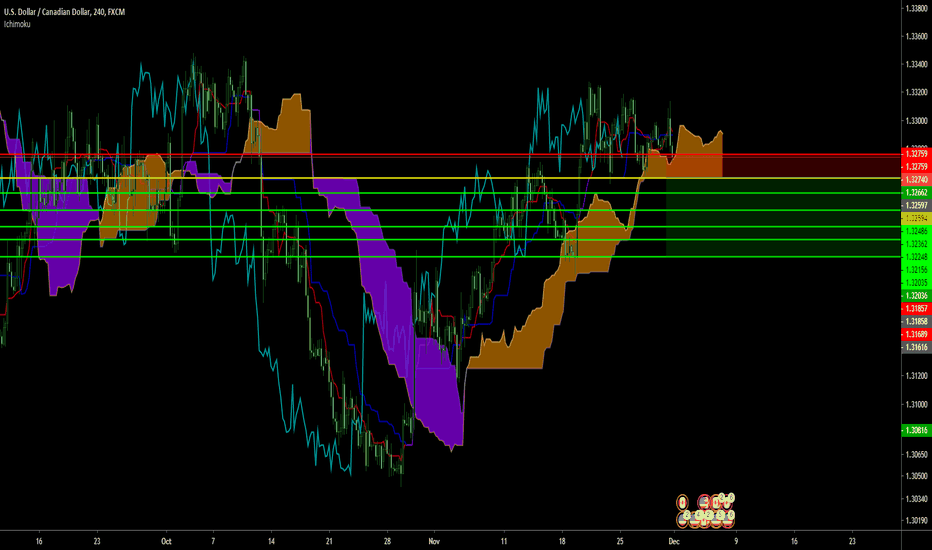This screenshot has width=932, height=550.
Task: Click the yellow 1.32740 price label
Action: click(x=915, y=178)
